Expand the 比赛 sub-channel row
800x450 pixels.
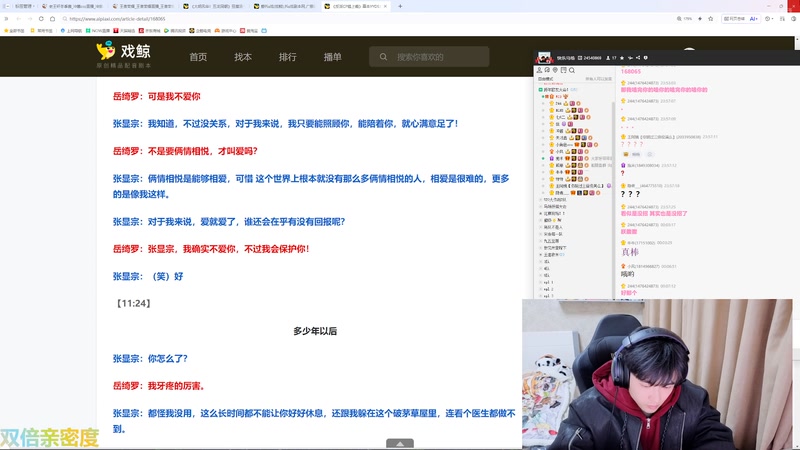(x=554, y=213)
